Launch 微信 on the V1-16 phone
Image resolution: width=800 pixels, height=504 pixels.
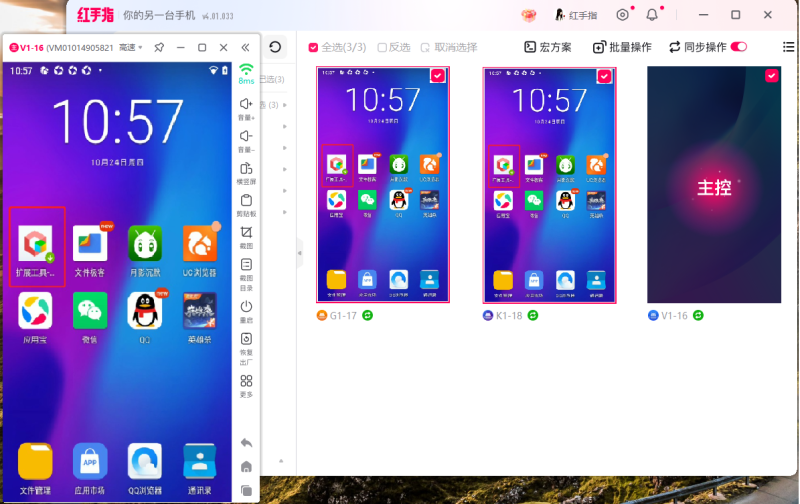pos(90,310)
